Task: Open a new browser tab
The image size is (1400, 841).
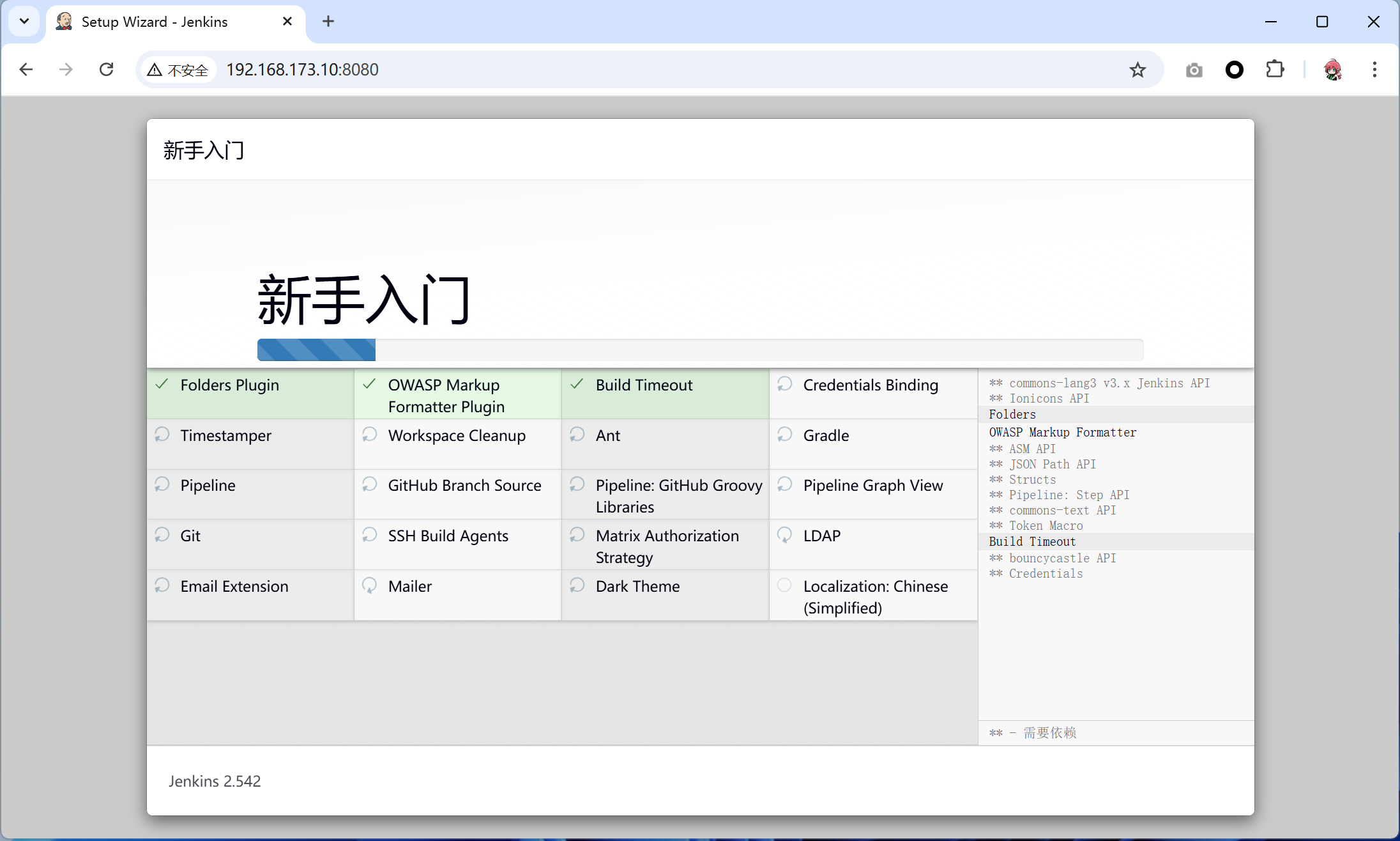Action: 328,21
